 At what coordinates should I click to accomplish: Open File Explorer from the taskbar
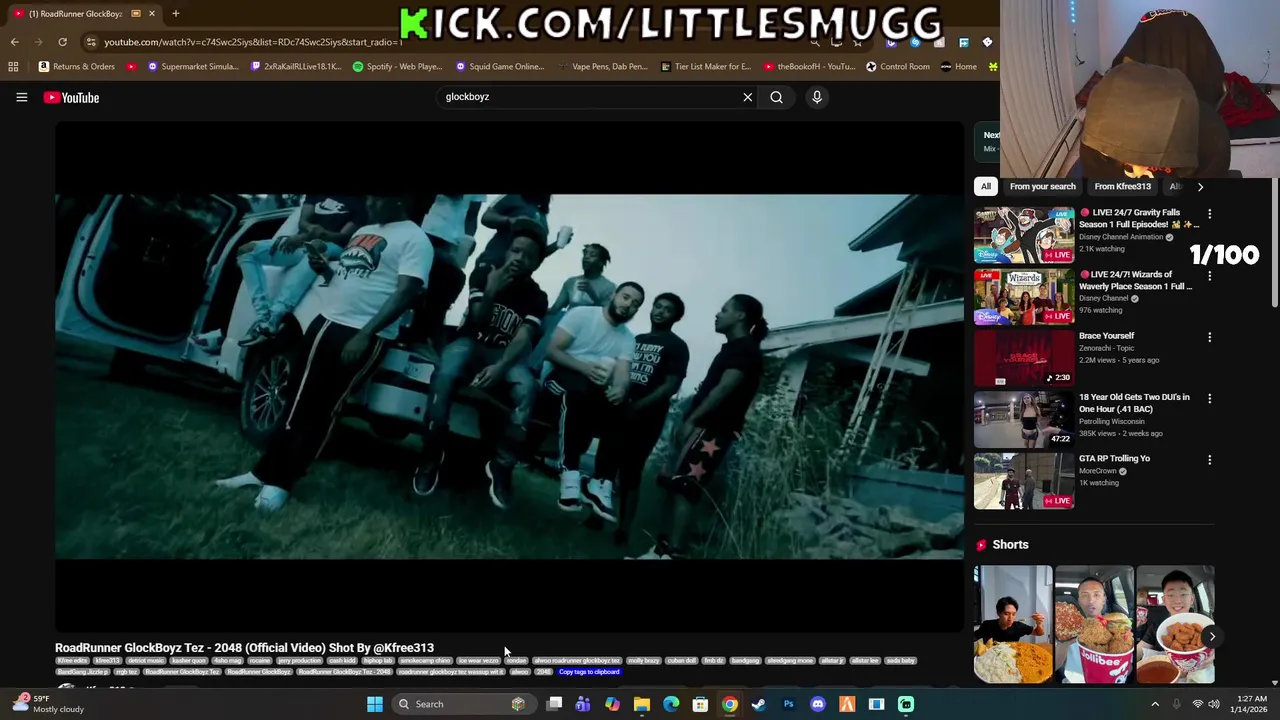click(x=641, y=704)
